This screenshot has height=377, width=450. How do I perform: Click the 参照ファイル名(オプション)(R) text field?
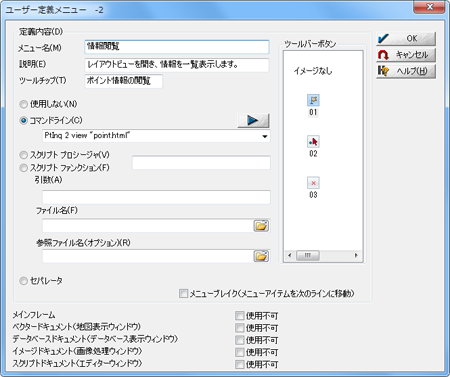[147, 256]
